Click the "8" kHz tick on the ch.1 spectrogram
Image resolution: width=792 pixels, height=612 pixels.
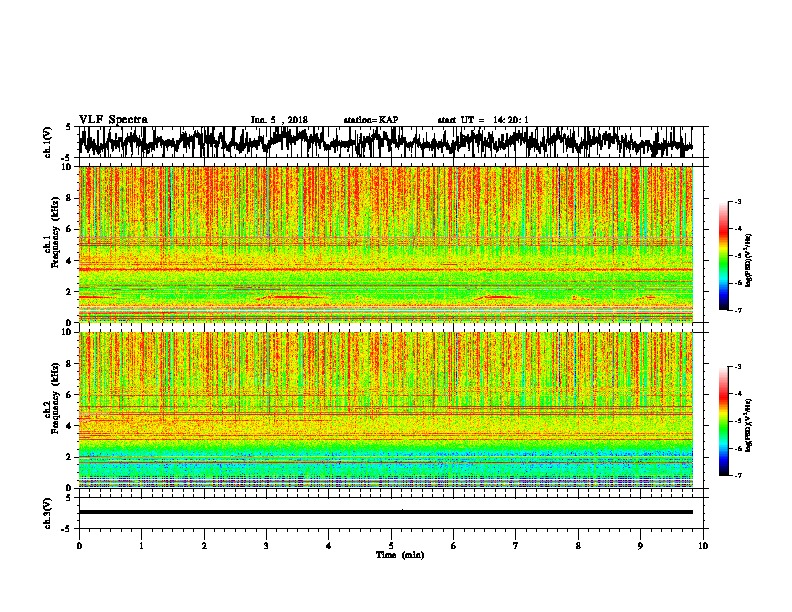69,198
